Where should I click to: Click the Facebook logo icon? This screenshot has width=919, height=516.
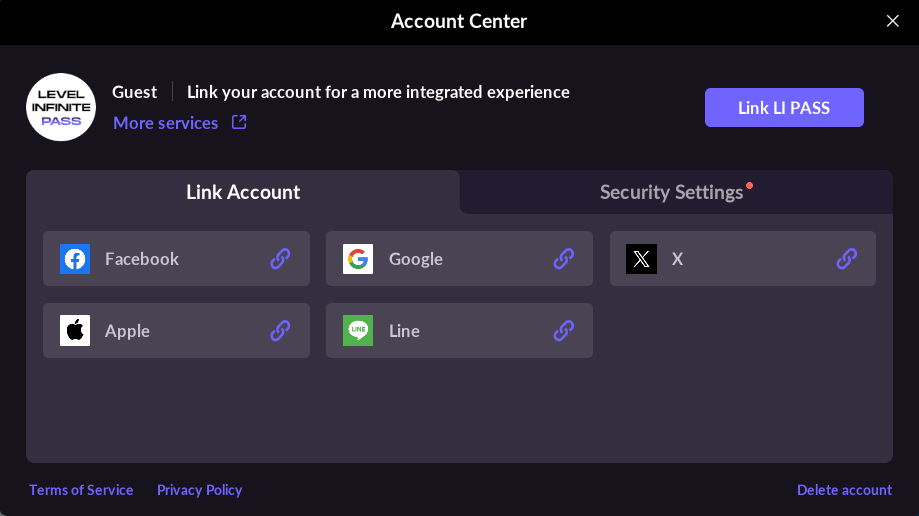75,259
